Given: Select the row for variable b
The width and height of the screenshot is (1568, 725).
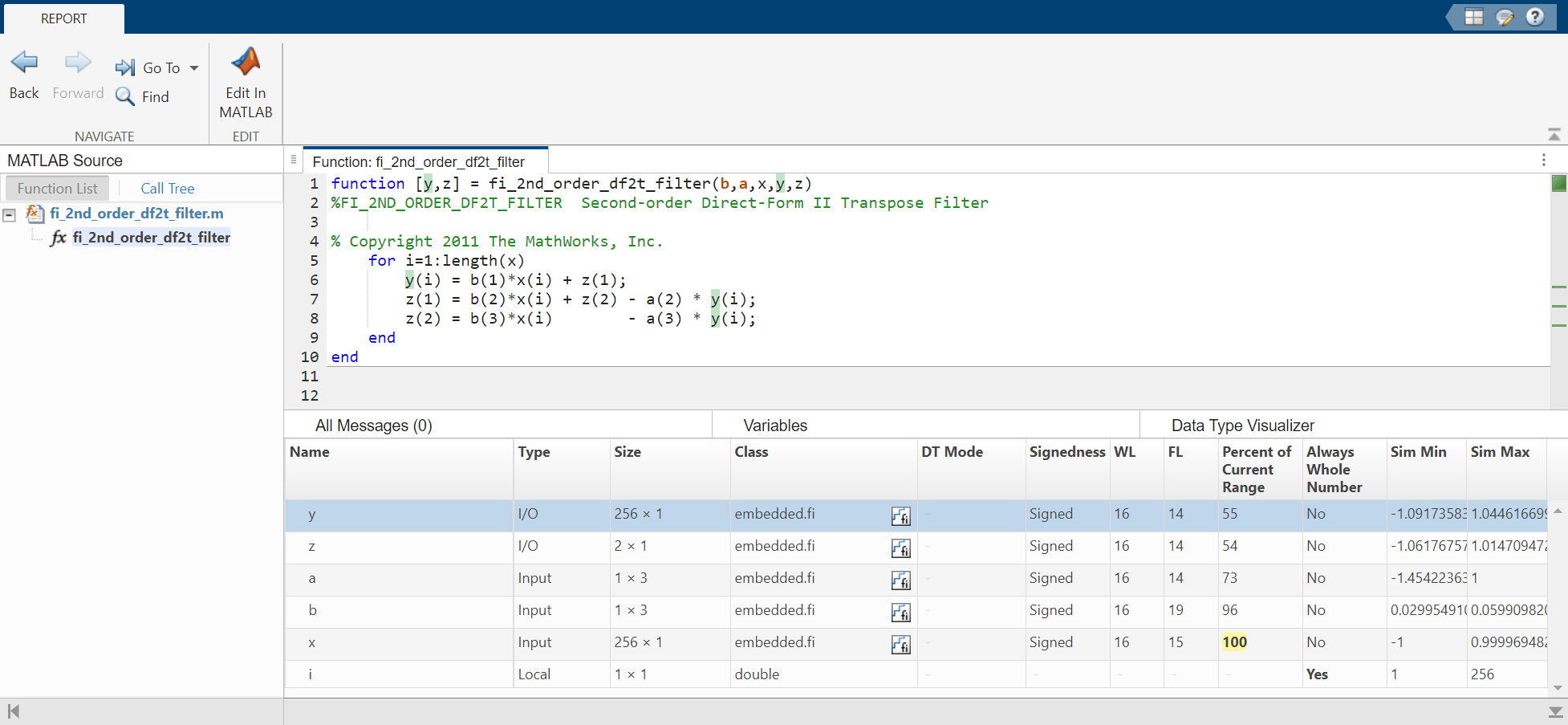Looking at the screenshot, I should [x=916, y=610].
